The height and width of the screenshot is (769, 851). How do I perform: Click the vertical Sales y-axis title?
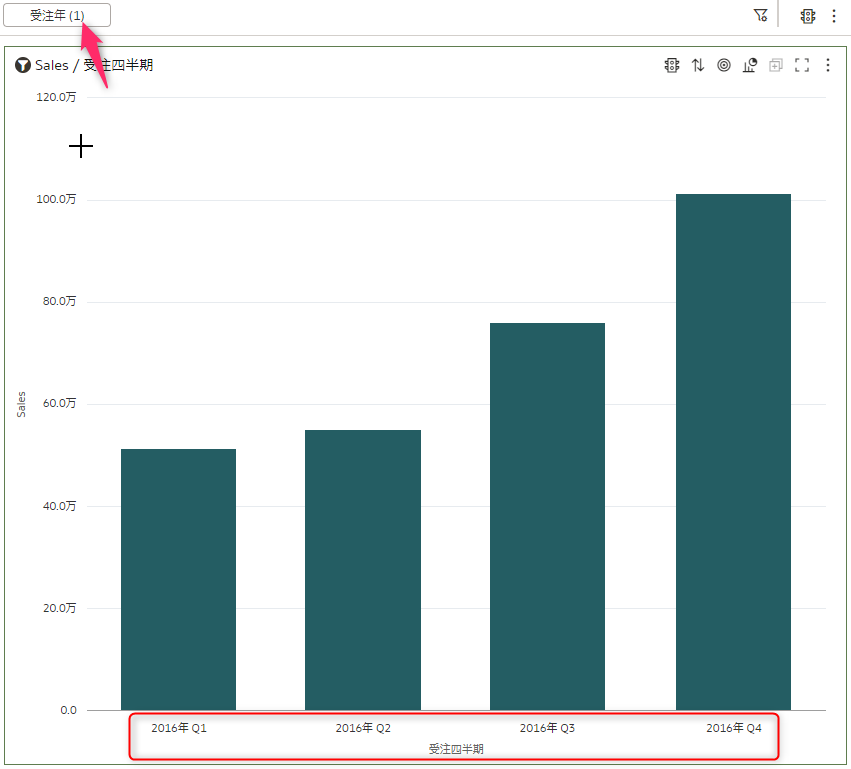21,404
